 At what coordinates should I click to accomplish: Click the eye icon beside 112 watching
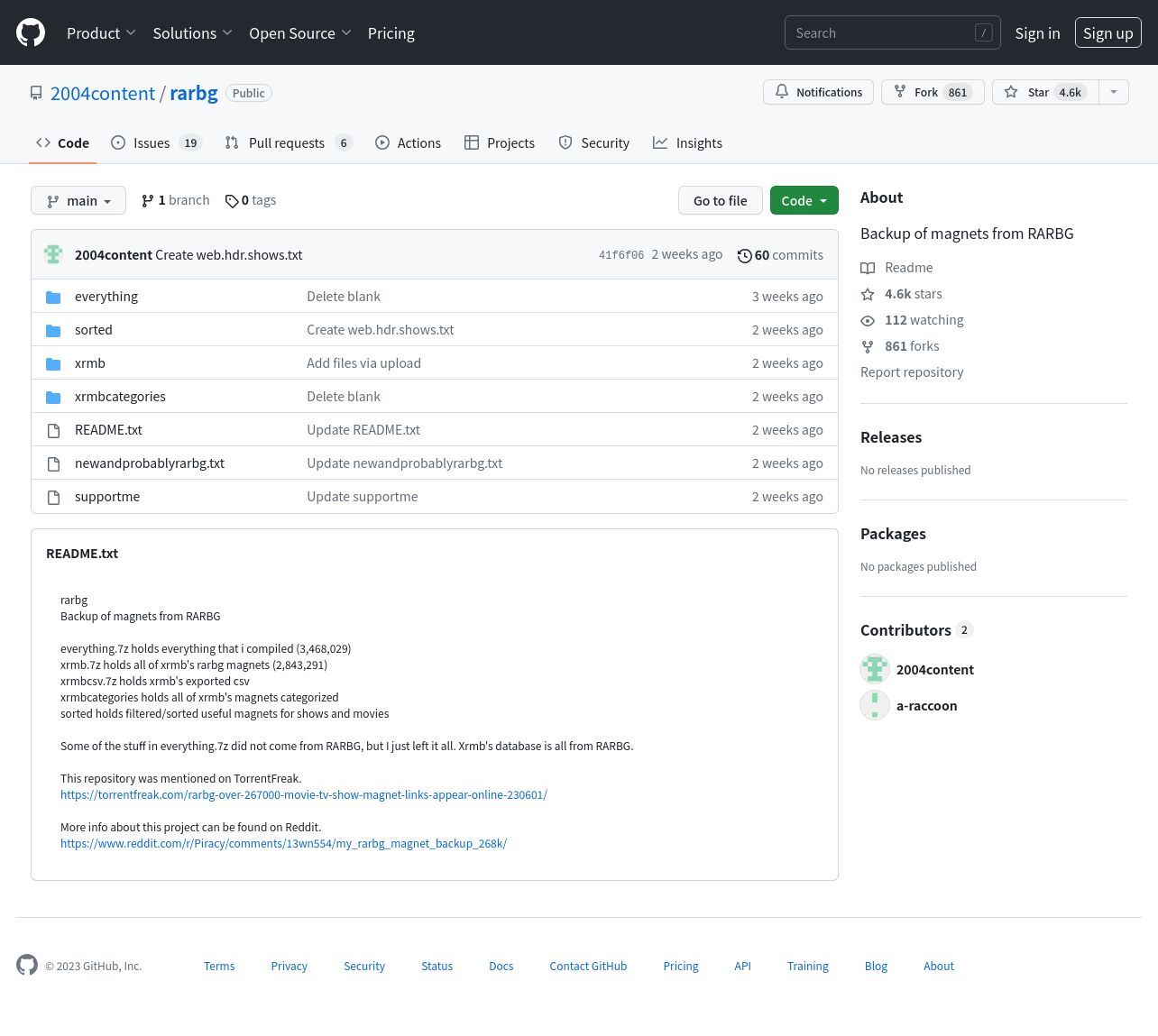tap(868, 320)
